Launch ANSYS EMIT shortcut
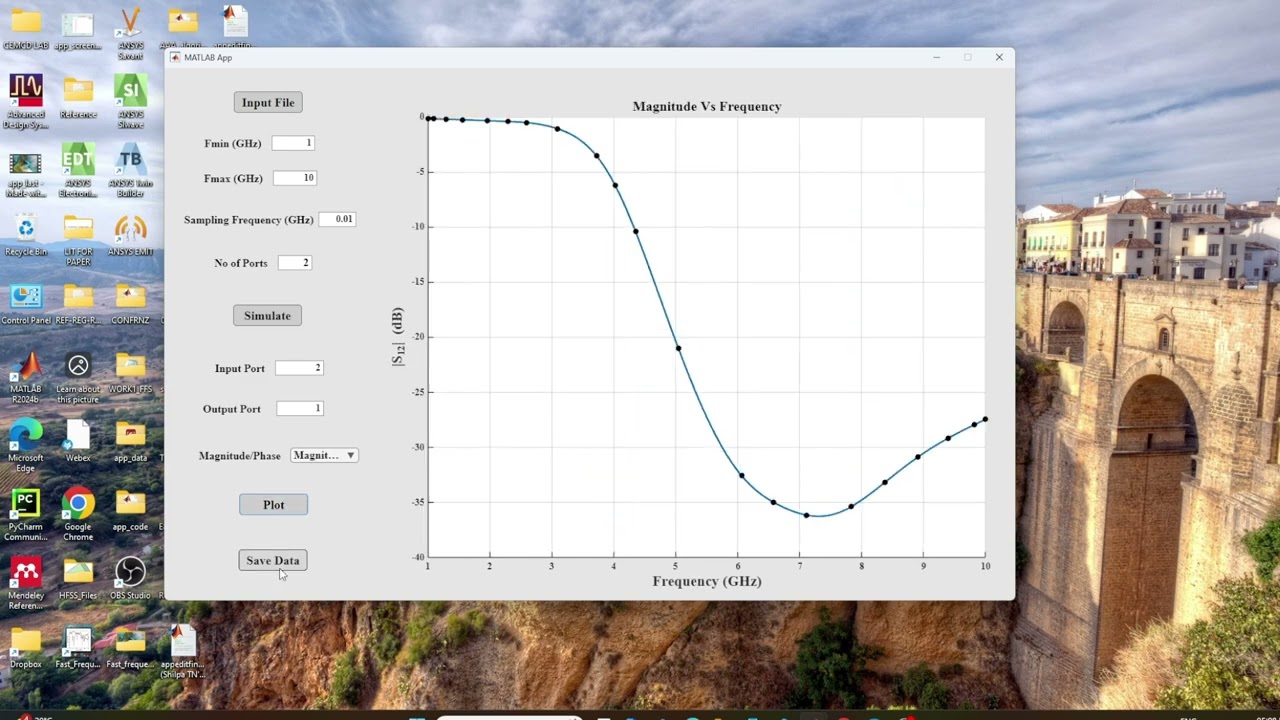1280x720 pixels. [130, 234]
